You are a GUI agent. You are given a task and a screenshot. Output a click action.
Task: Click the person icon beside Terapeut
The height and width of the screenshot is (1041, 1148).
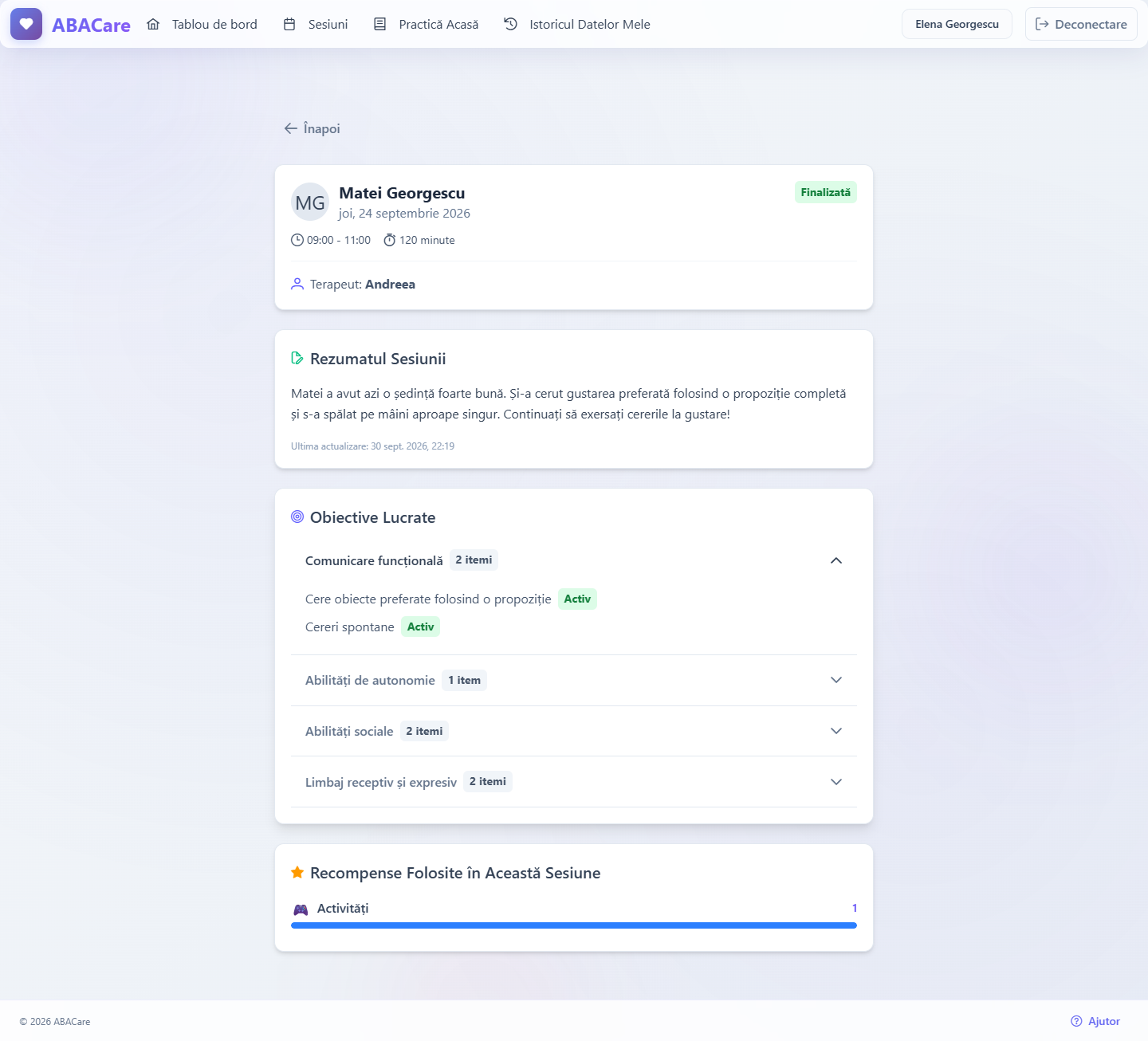297,284
